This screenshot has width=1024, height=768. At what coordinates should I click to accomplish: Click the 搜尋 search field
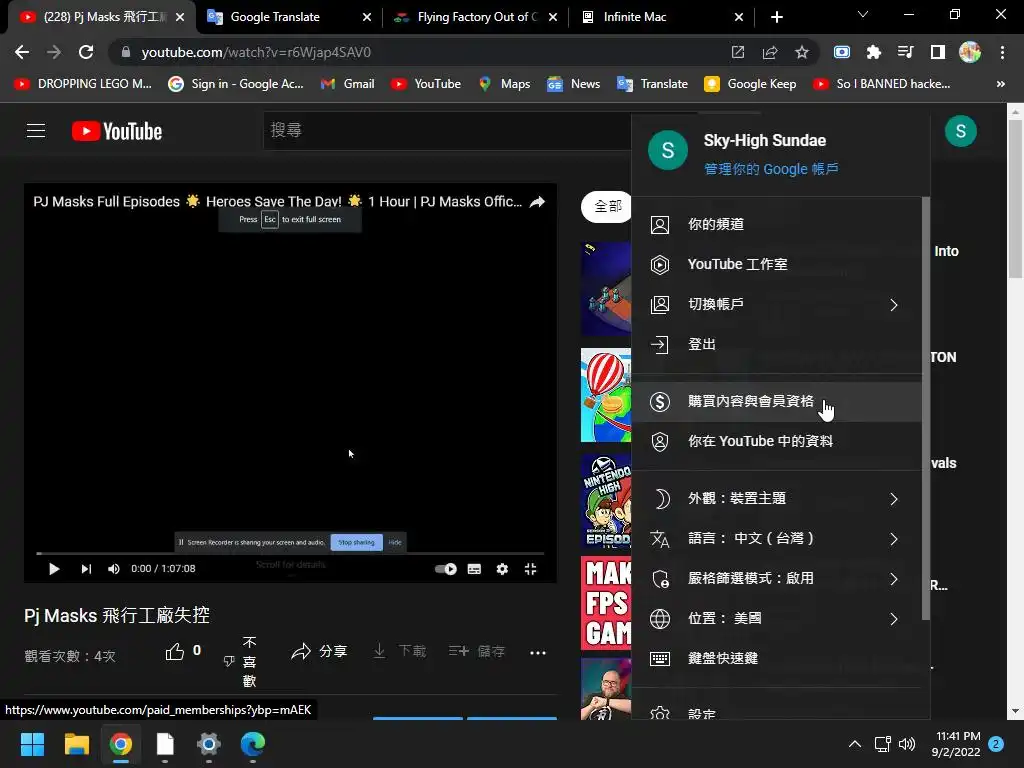tap(447, 131)
